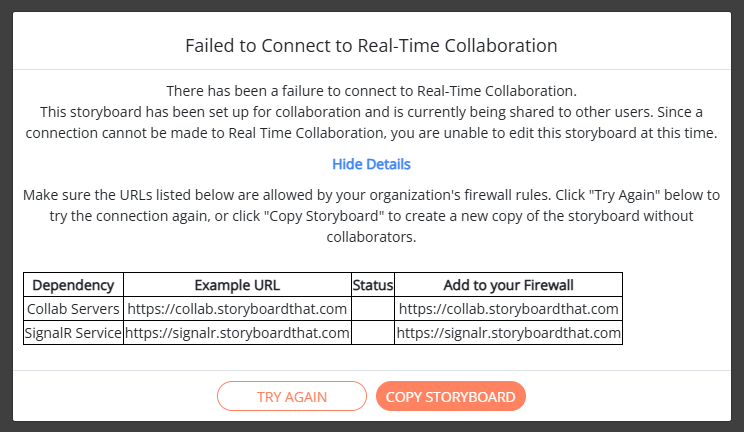This screenshot has width=744, height=432.
Task: Click the Example URL column header
Action: click(237, 284)
